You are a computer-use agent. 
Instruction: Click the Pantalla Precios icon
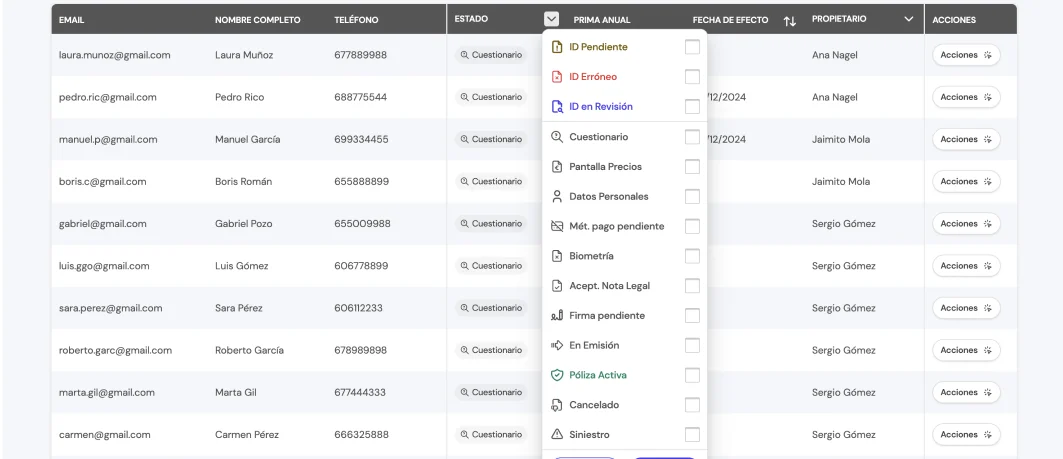[x=557, y=167]
